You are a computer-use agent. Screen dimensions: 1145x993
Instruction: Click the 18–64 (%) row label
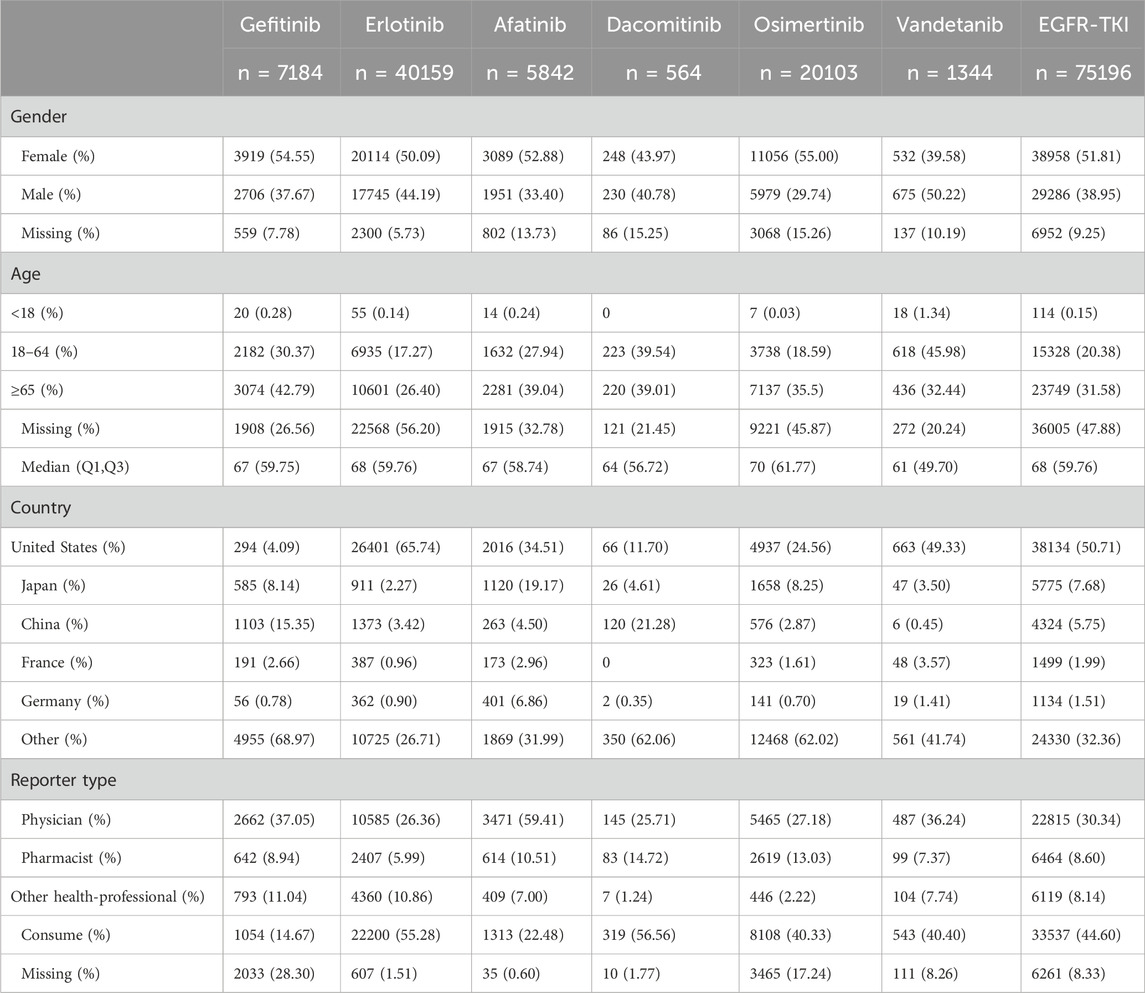coord(45,352)
